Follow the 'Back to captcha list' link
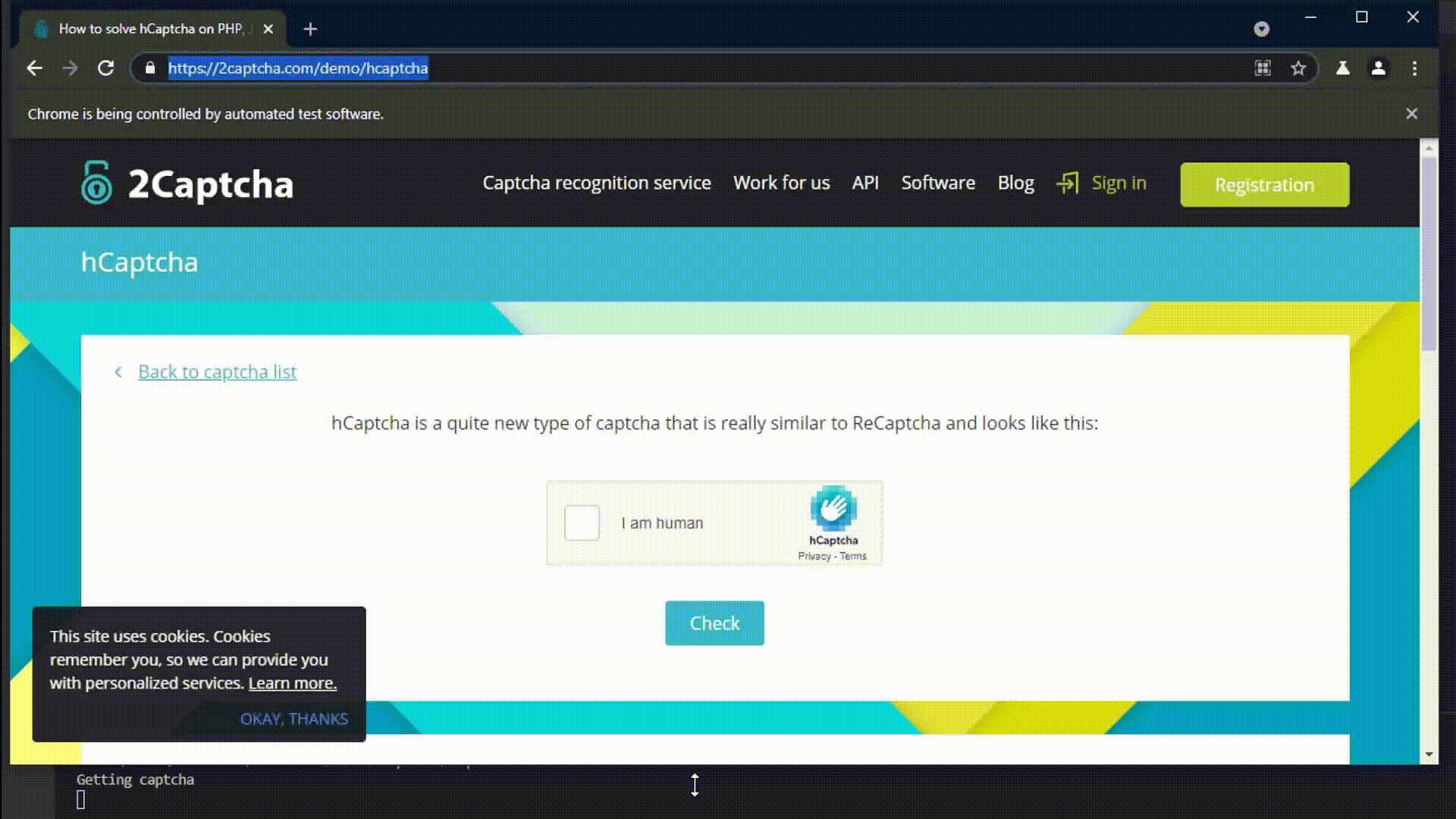The width and height of the screenshot is (1456, 819). (x=217, y=372)
